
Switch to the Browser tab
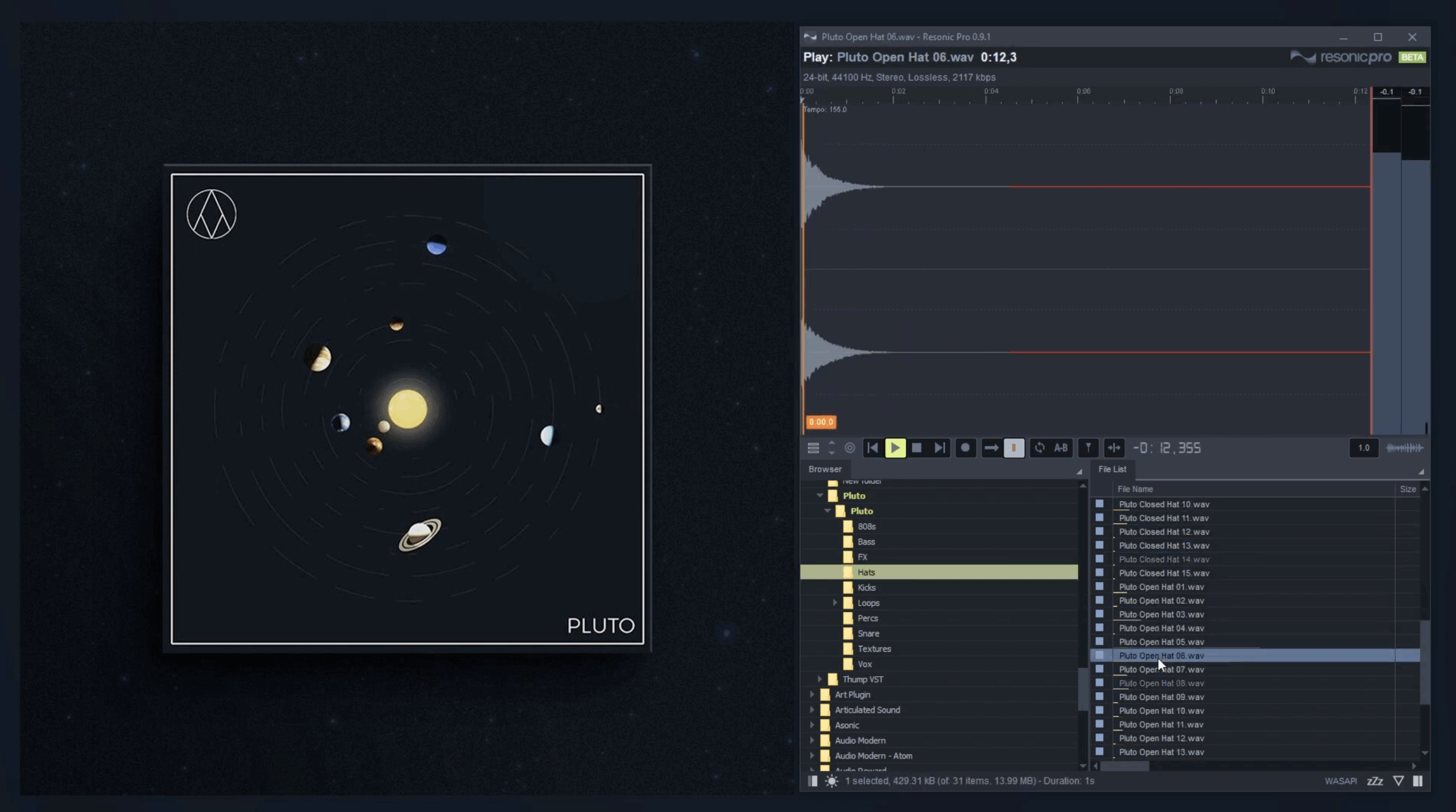[x=825, y=469]
